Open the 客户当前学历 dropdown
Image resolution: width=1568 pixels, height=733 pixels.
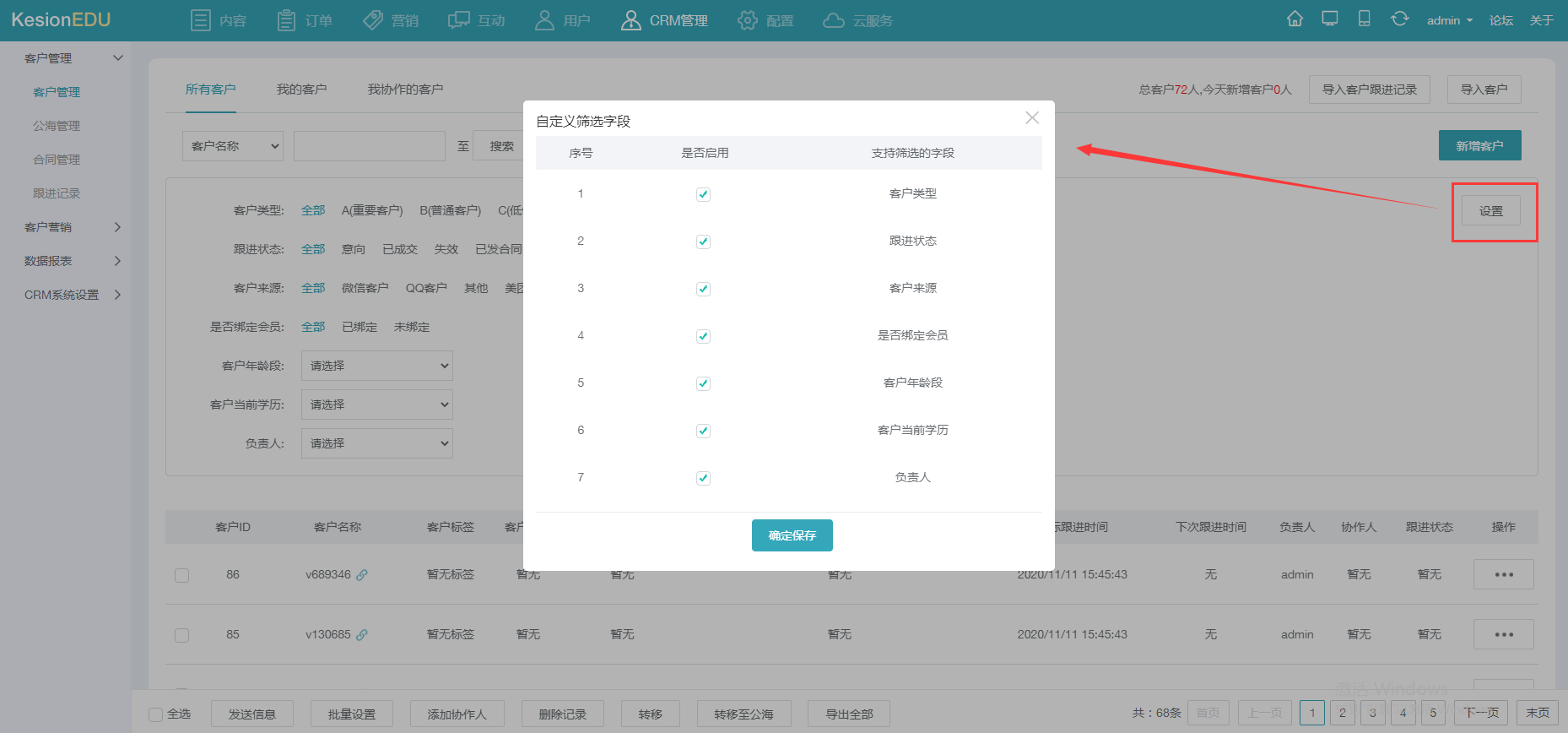(377, 405)
